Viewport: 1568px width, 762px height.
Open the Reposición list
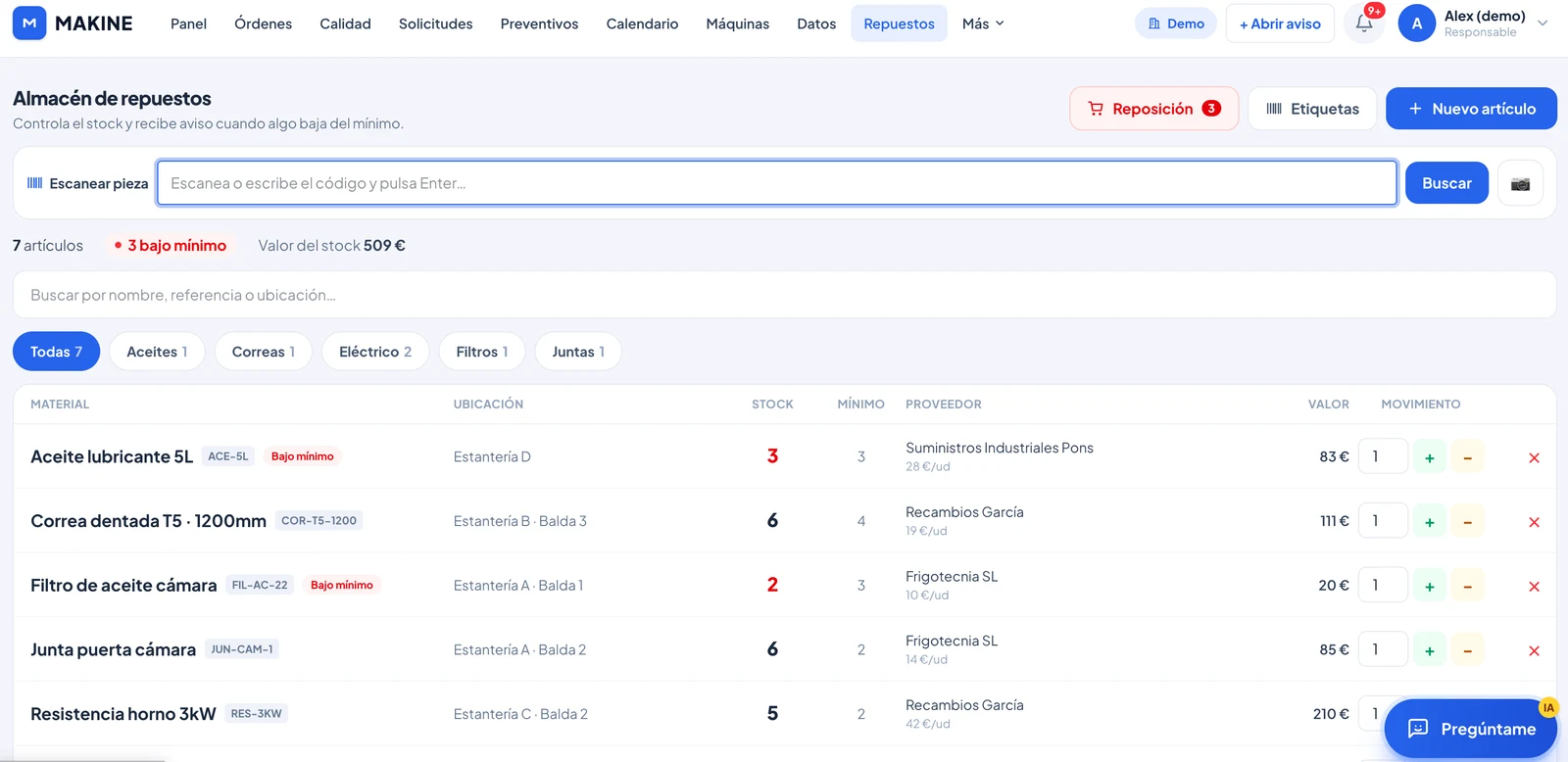tap(1153, 109)
